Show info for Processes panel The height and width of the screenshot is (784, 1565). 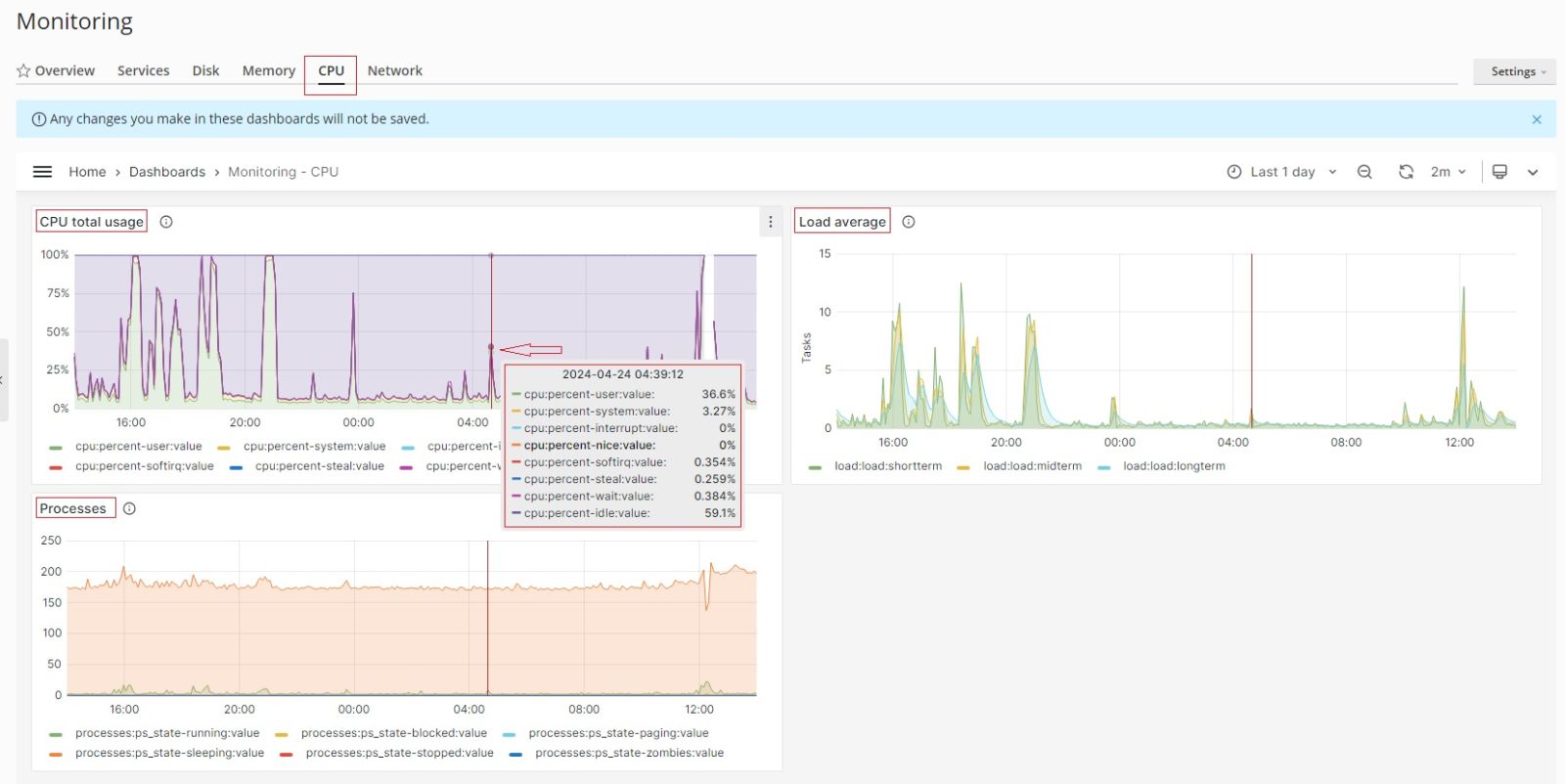coord(129,508)
